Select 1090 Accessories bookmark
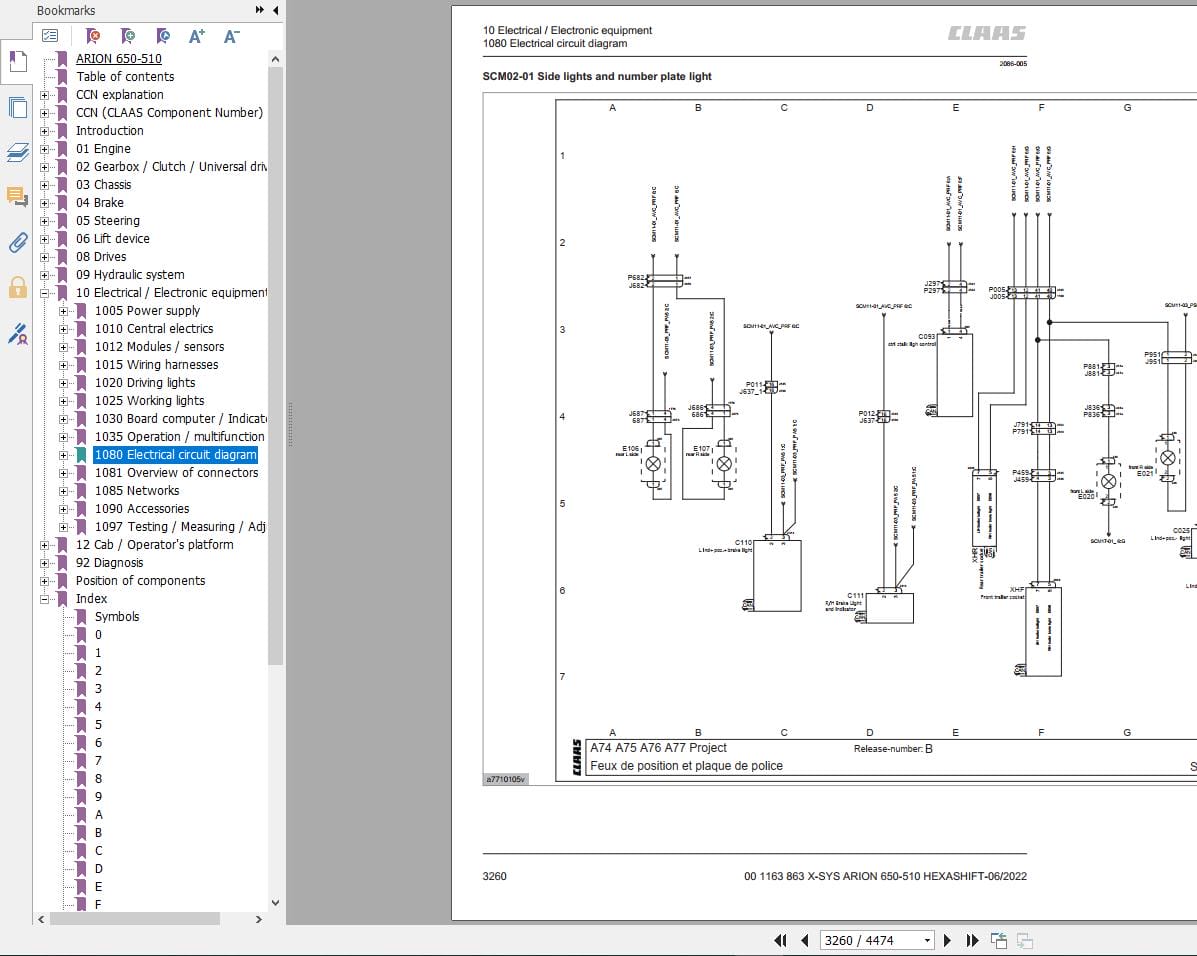The width and height of the screenshot is (1197, 956). tap(141, 509)
